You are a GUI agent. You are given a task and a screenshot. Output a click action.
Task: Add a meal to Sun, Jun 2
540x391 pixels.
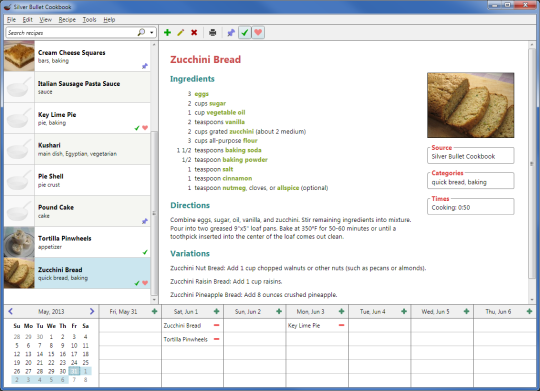click(x=279, y=311)
